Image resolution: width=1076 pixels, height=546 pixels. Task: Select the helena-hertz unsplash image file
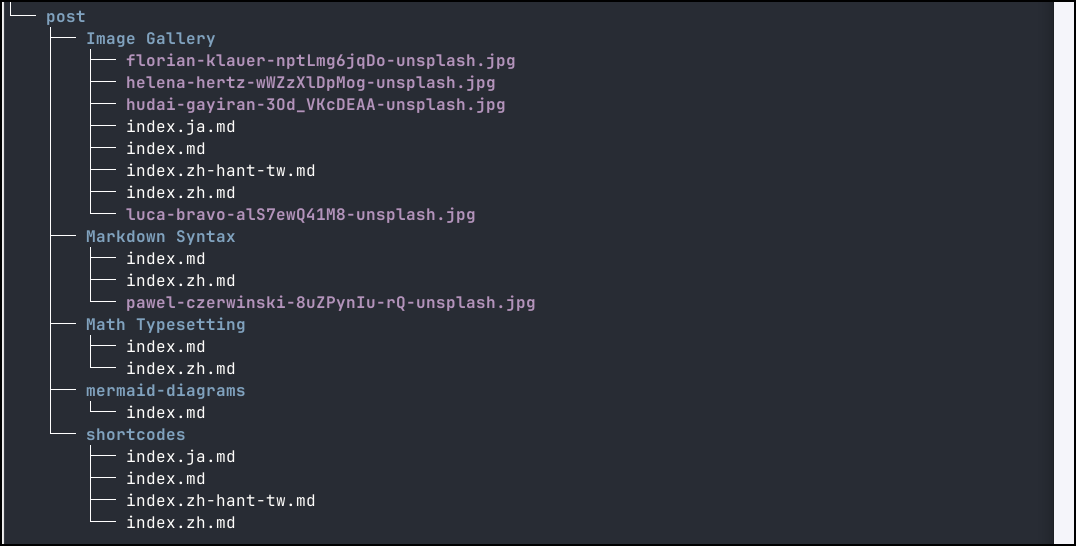coord(310,83)
